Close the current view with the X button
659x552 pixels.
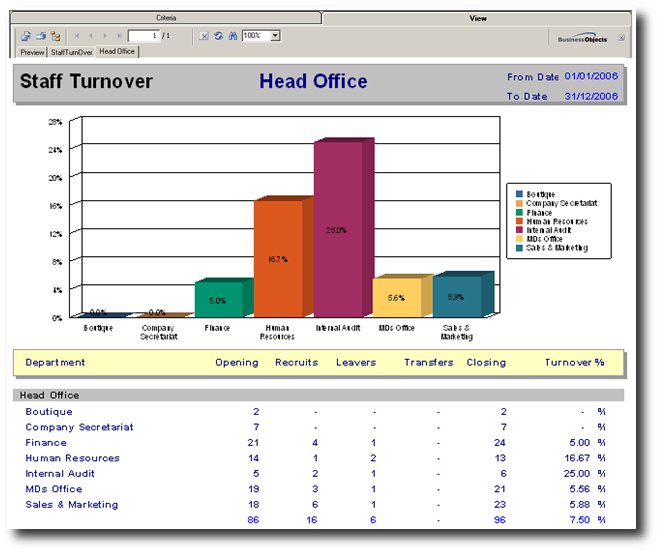pyautogui.click(x=621, y=37)
